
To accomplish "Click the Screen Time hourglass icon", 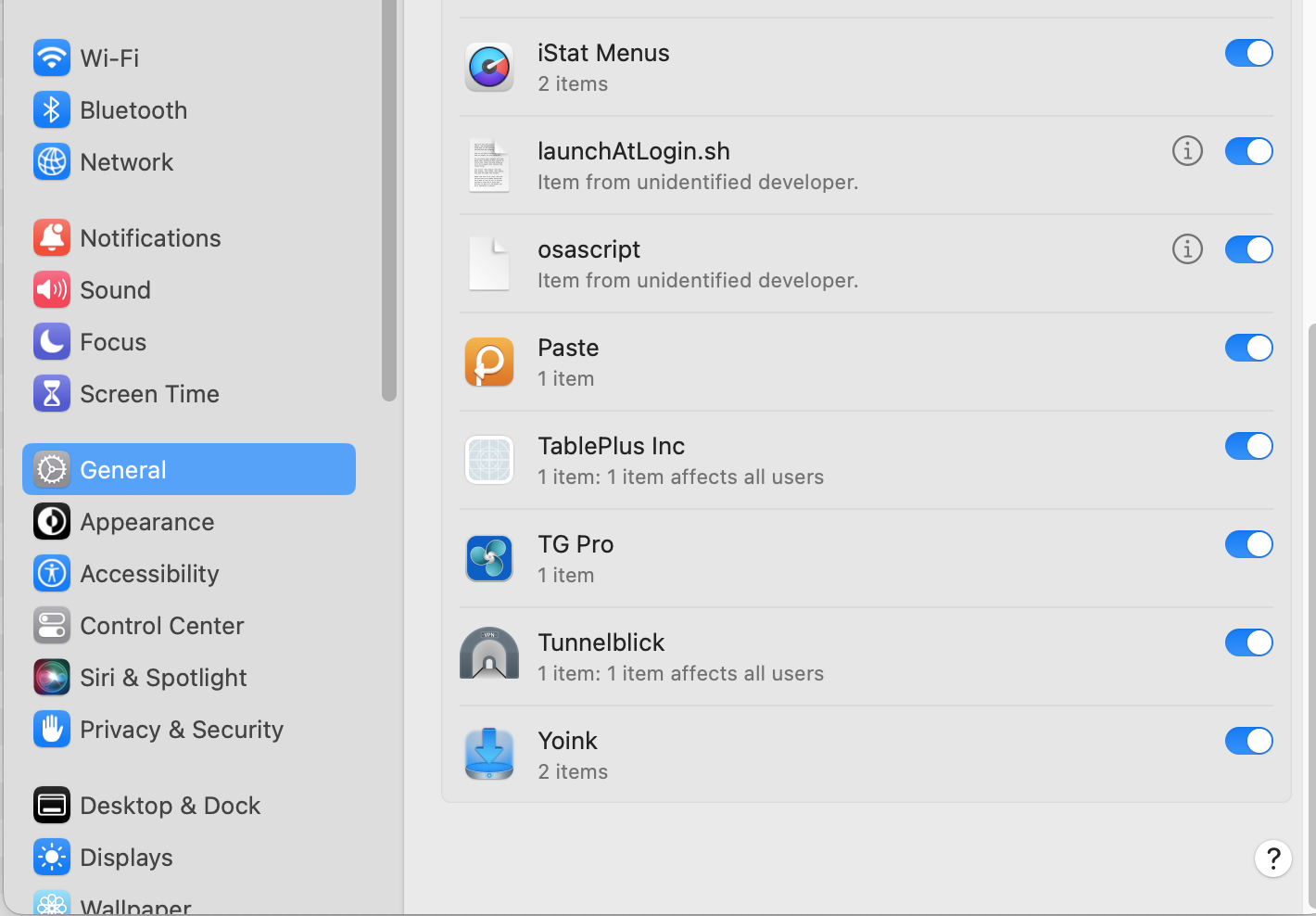I will [x=52, y=393].
